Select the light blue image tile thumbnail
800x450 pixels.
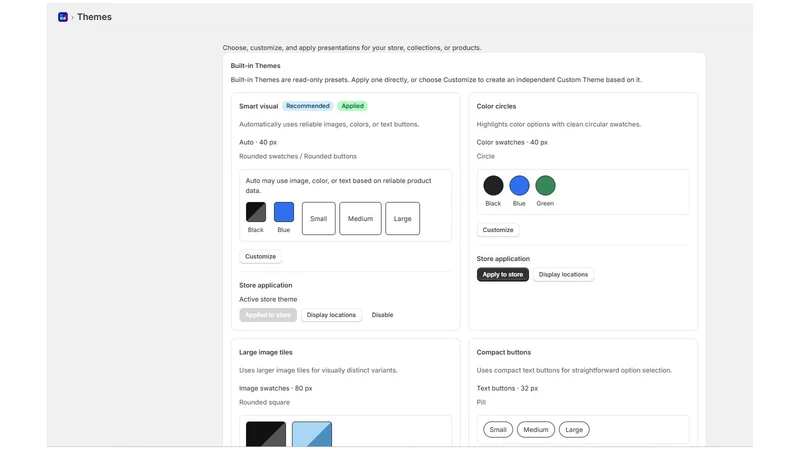(312, 434)
